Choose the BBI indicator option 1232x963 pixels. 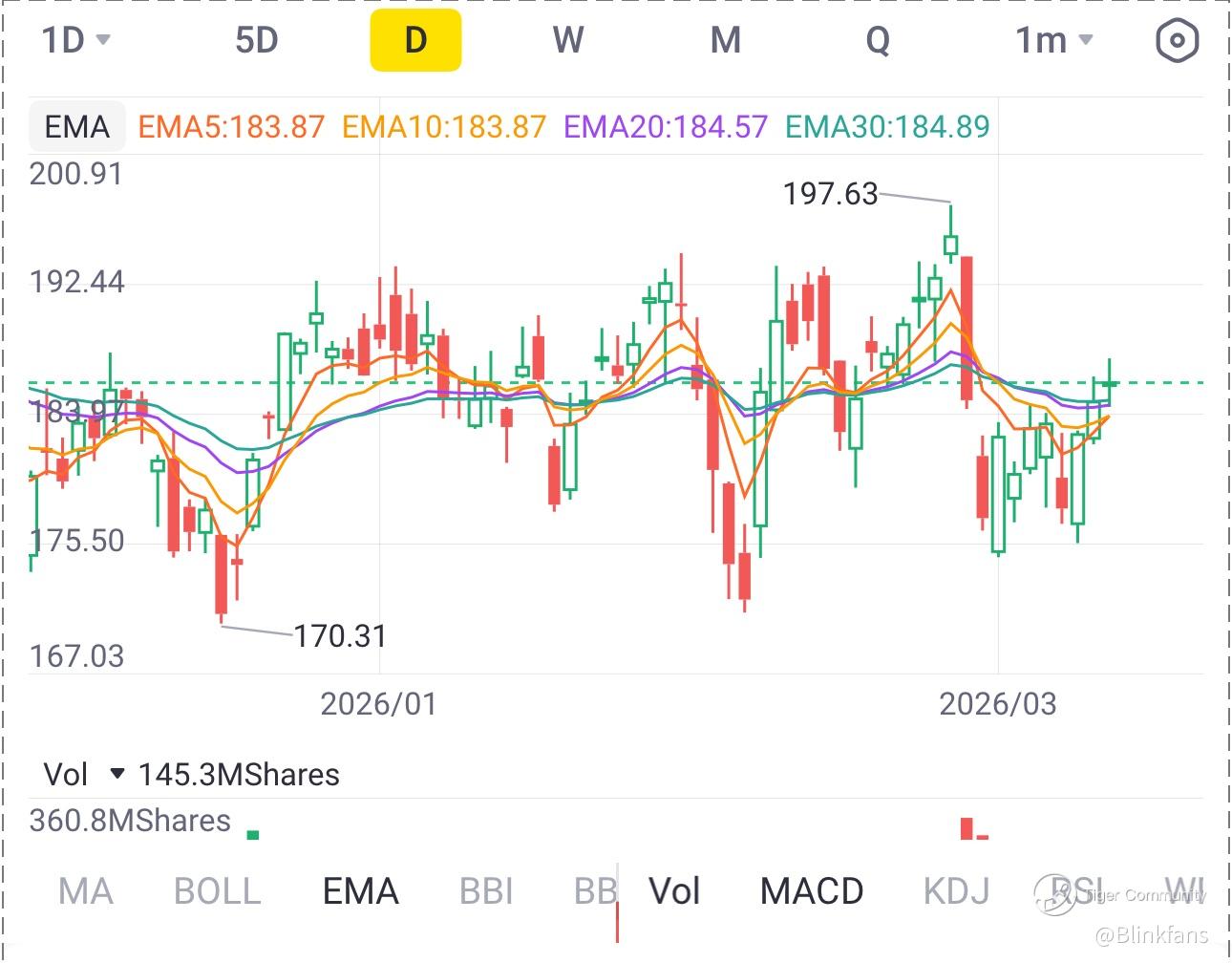[x=486, y=891]
